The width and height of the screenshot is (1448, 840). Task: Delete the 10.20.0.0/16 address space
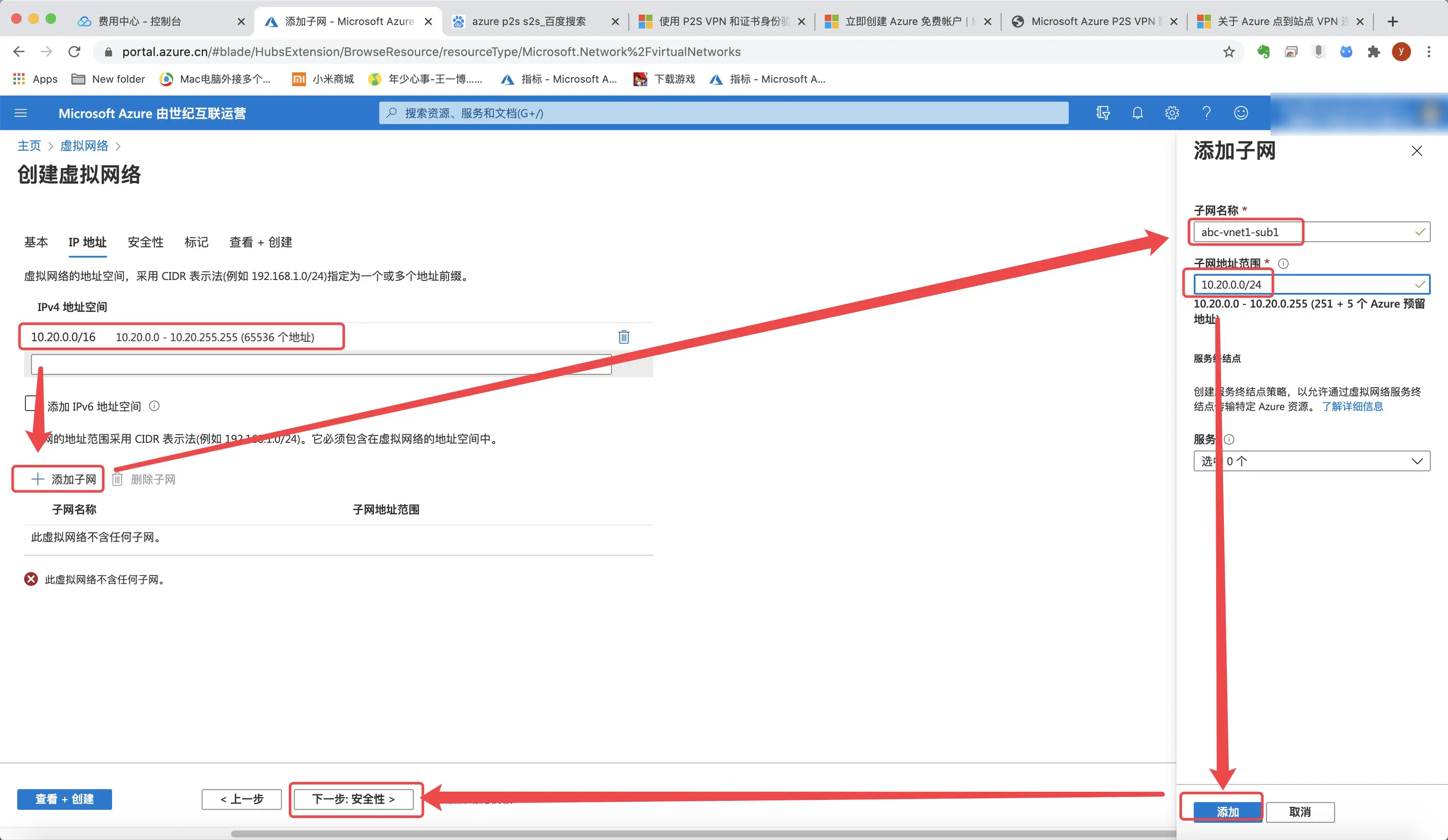point(623,336)
